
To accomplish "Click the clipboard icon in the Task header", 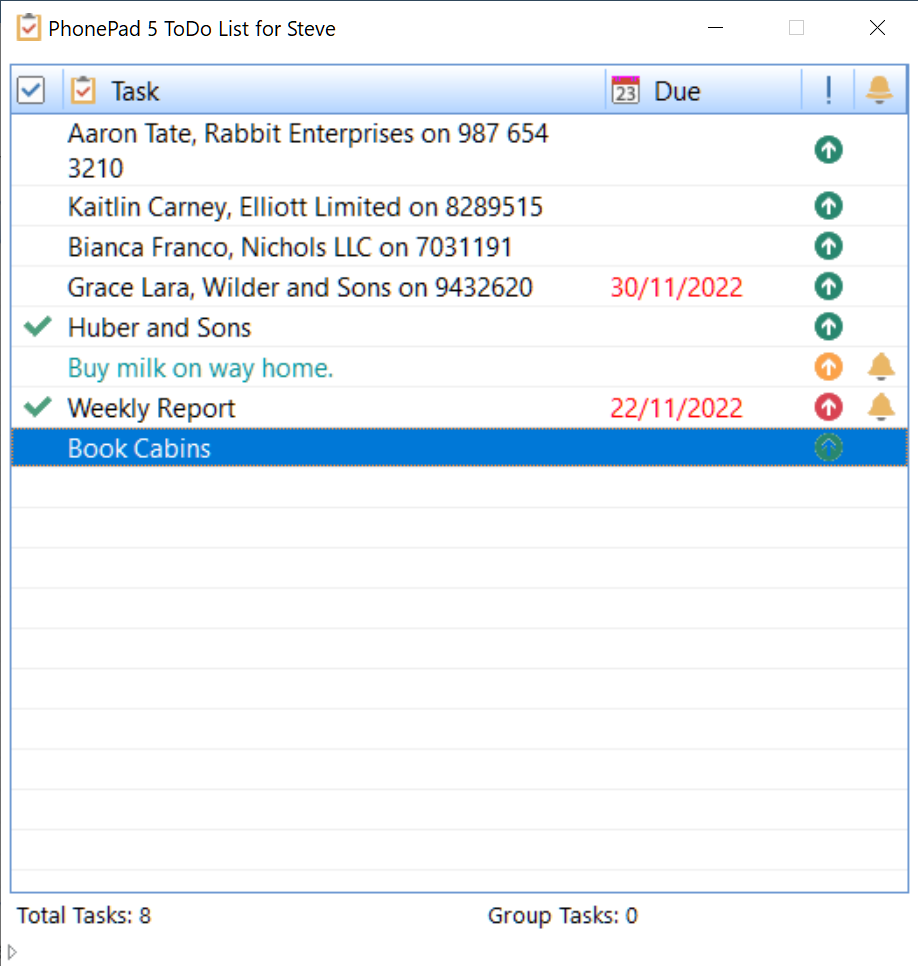I will (83, 90).
